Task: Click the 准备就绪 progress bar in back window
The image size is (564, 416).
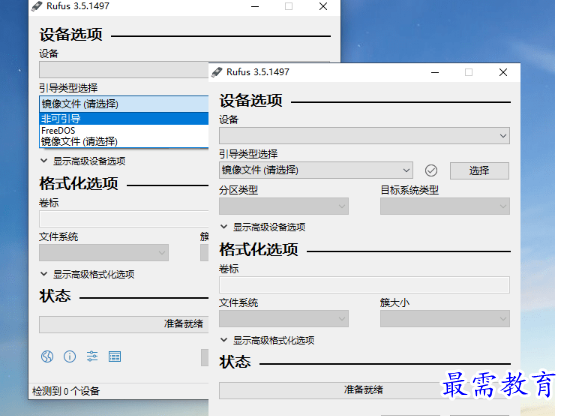Action: [x=124, y=324]
